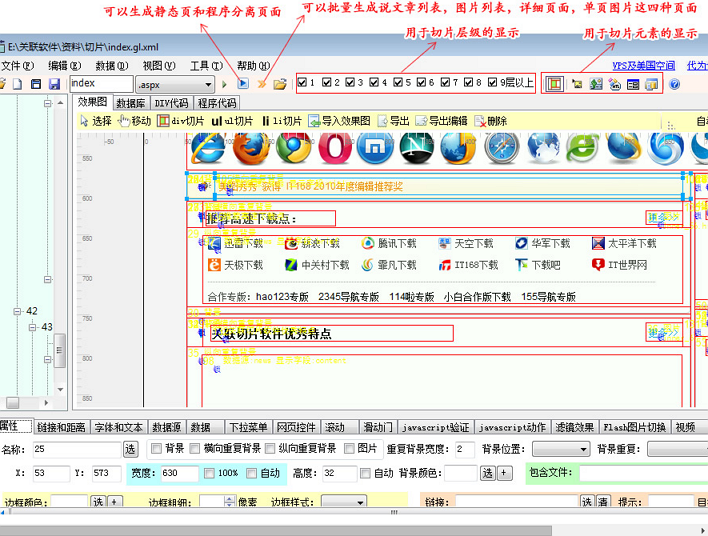Click the 导出编辑 tool
Image resolution: width=708 pixels, height=536 pixels.
point(442,121)
